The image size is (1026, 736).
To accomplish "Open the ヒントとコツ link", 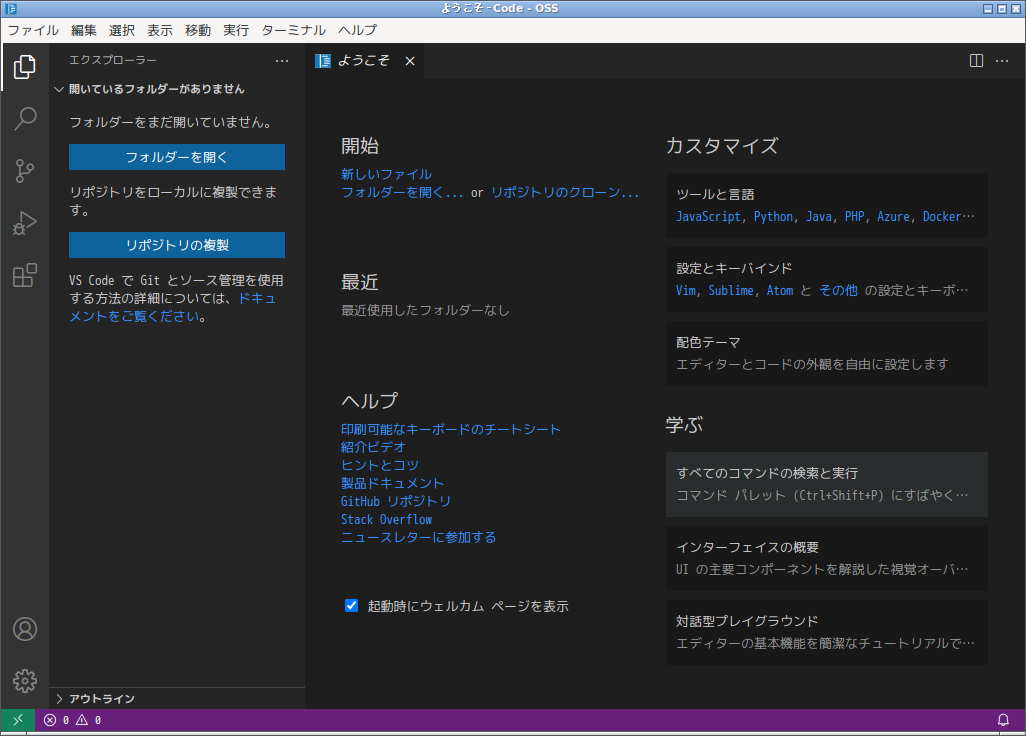I will point(380,465).
